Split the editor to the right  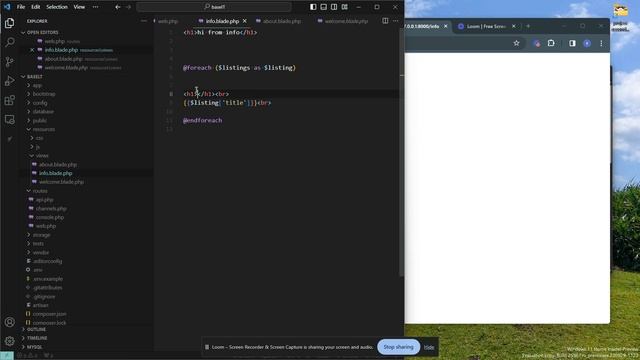[385, 21]
